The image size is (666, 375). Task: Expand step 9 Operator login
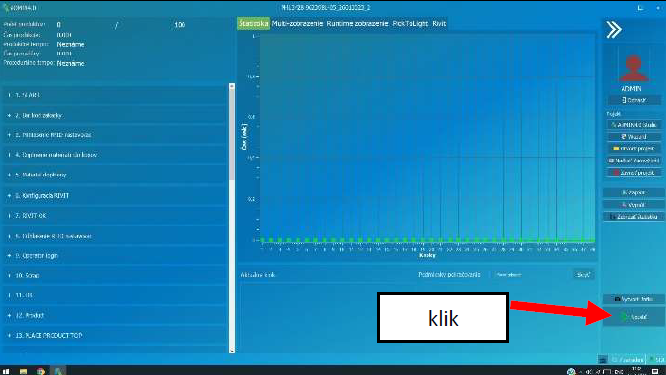(9, 256)
